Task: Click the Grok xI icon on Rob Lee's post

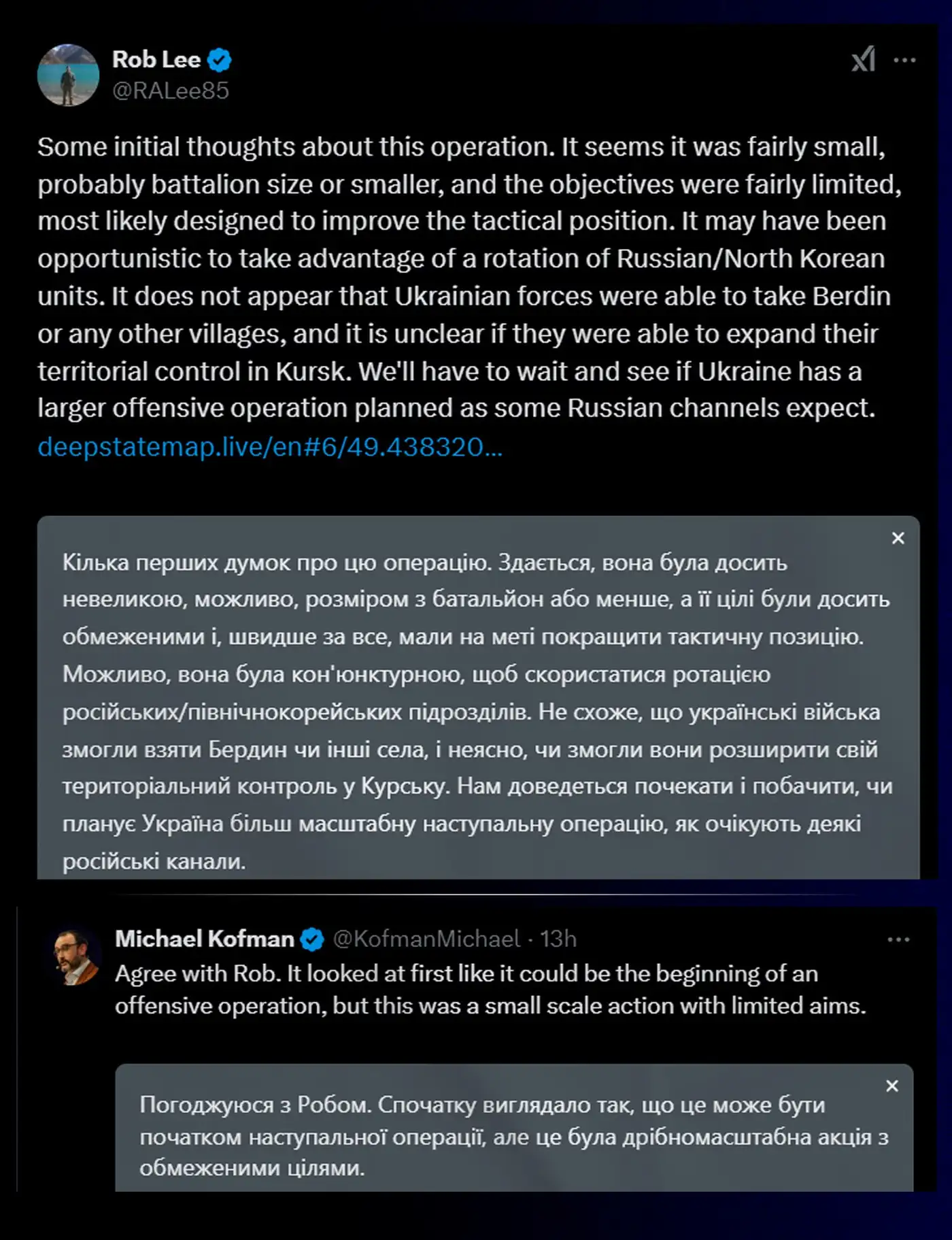Action: click(863, 60)
